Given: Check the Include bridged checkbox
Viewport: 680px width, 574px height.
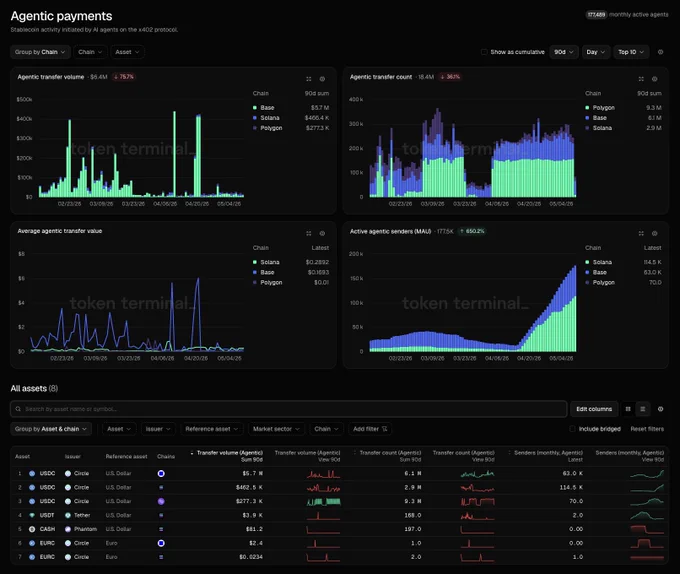Looking at the screenshot, I should point(572,429).
